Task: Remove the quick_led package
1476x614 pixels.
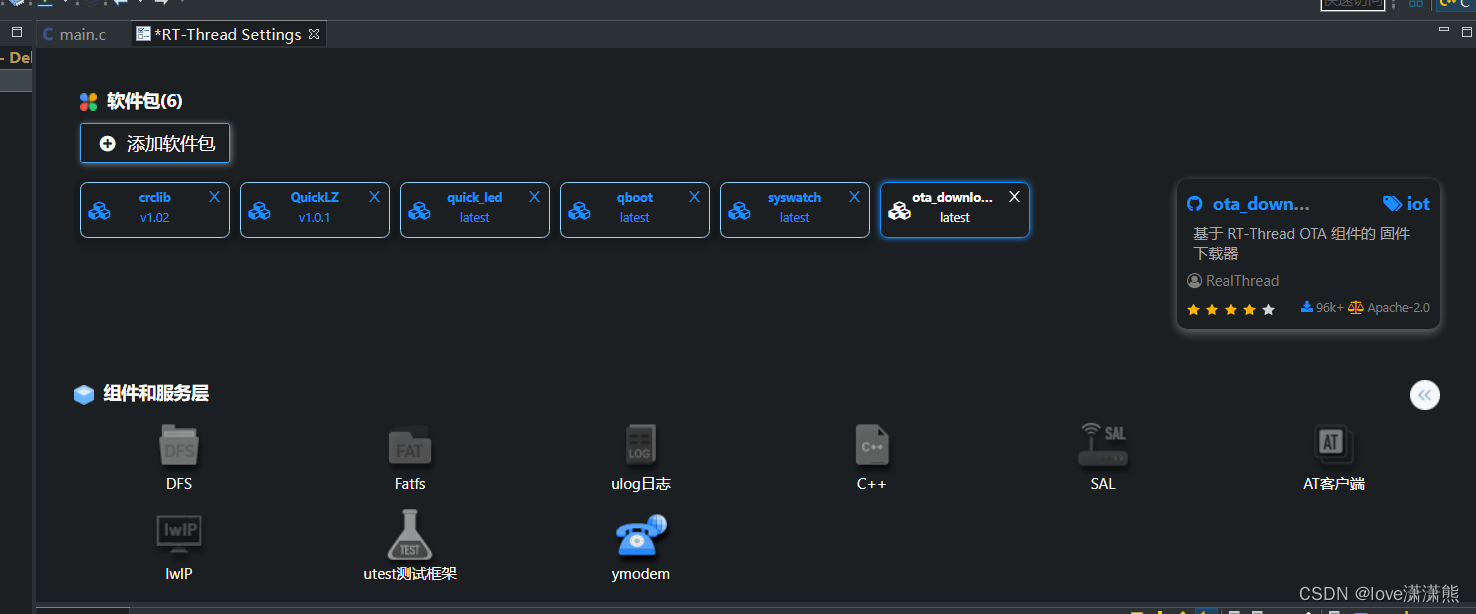Action: 534,197
